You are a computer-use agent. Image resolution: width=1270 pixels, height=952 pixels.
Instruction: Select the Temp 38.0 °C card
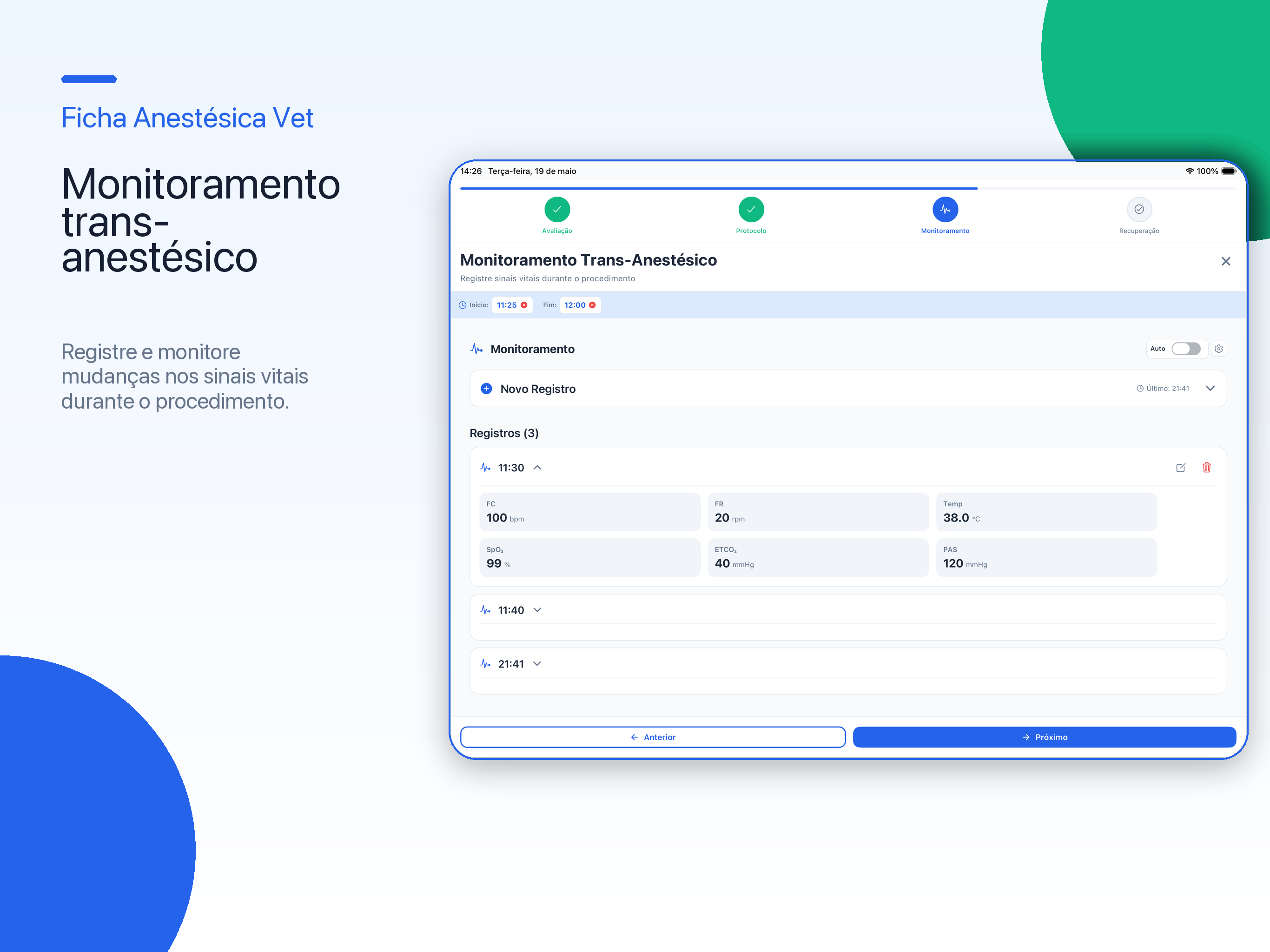point(1047,512)
